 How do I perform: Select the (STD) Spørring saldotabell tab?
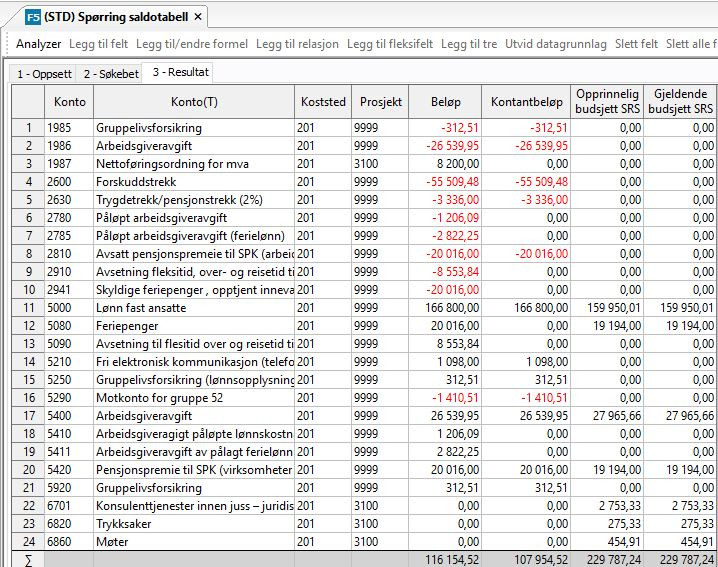coord(116,17)
